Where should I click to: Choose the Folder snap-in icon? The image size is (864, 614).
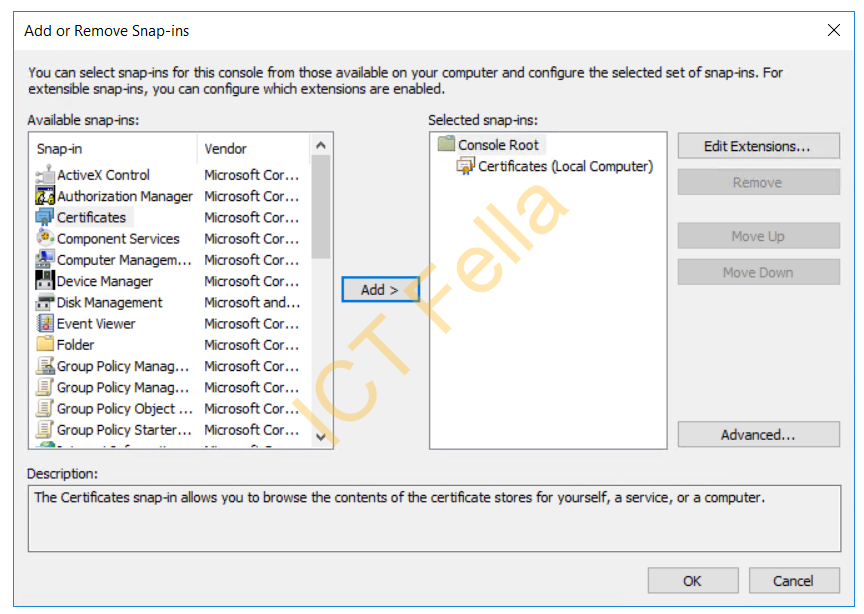(x=45, y=344)
